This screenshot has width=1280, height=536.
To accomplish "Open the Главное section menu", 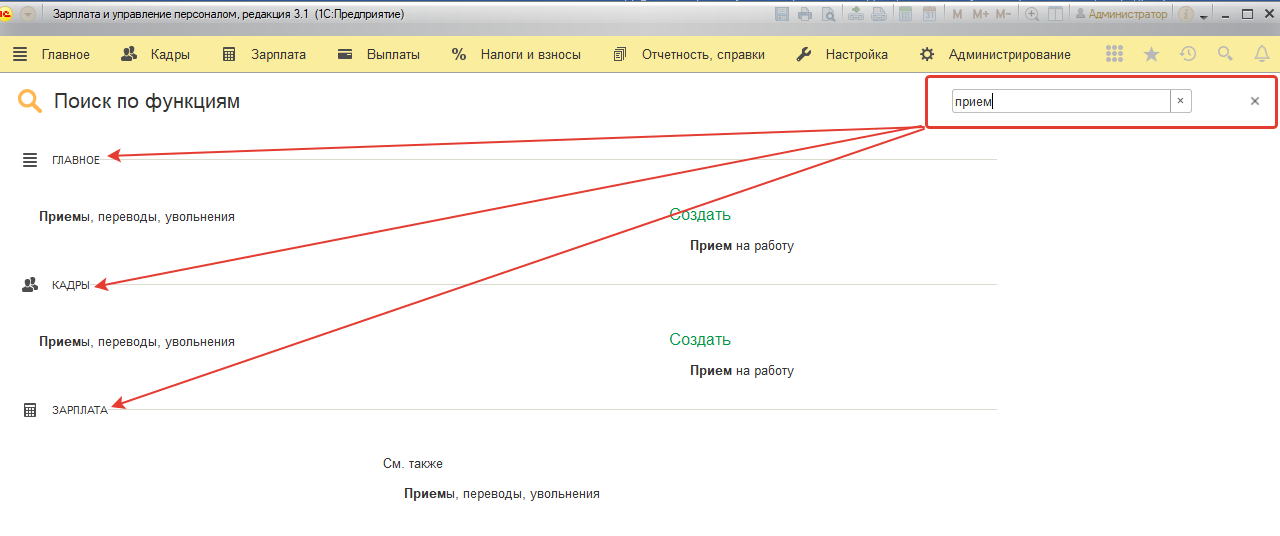I will (x=52, y=55).
